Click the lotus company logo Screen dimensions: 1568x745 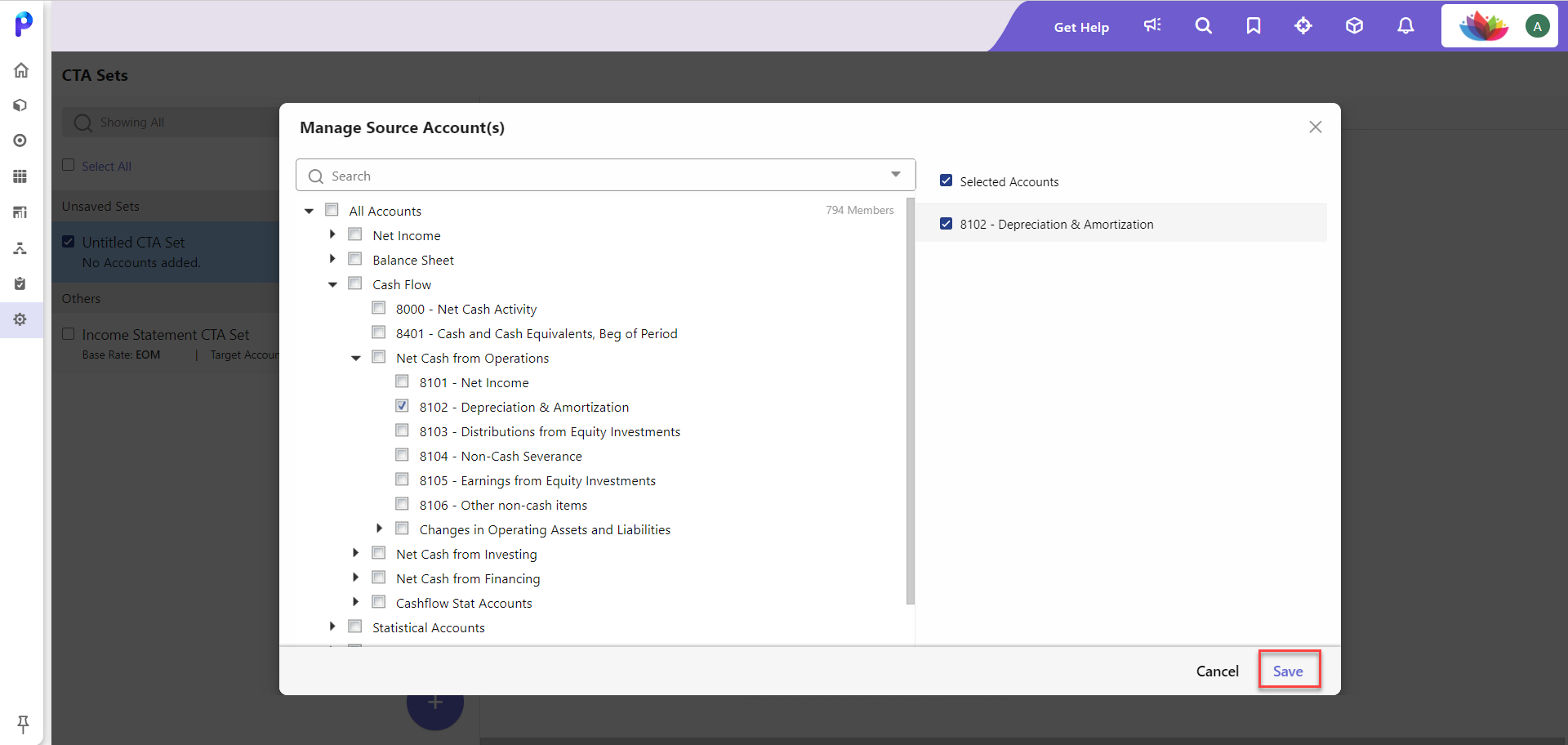coord(1484,26)
